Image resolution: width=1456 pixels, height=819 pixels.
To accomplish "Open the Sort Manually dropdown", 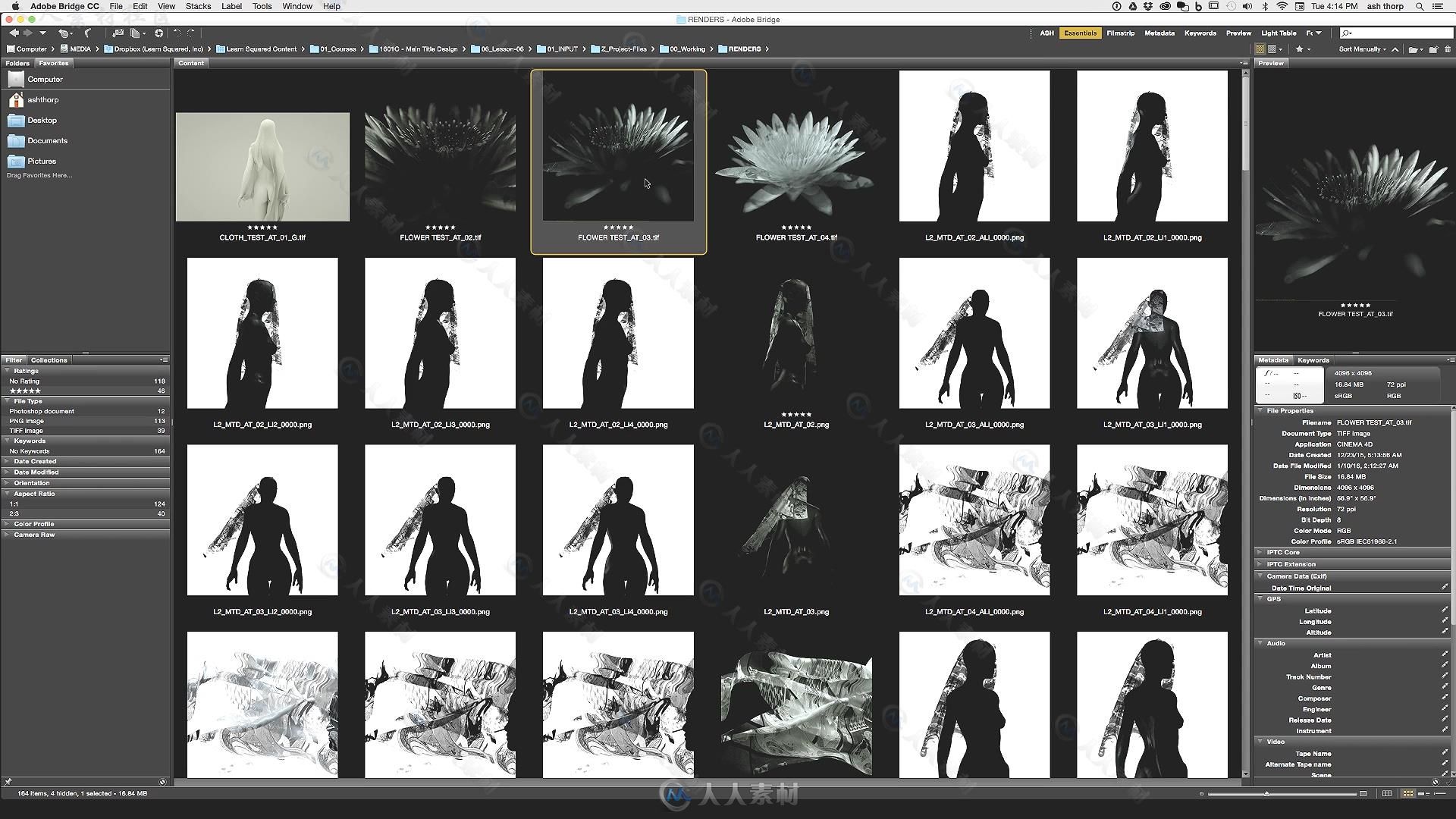I will click(1362, 49).
